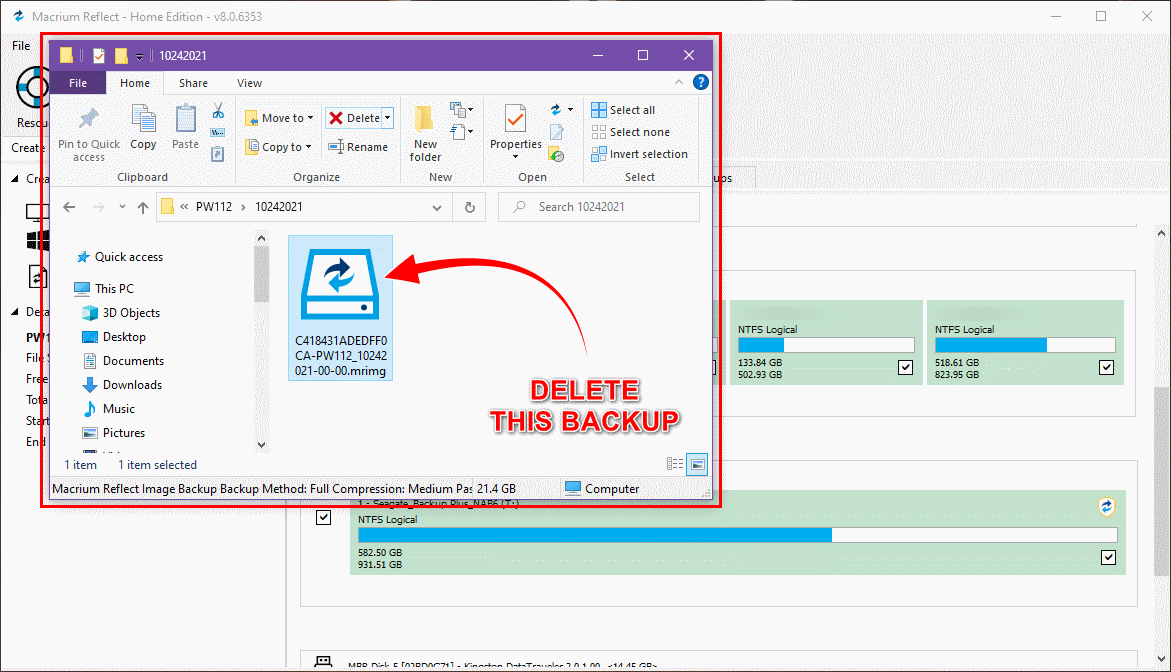Click the History icon in Open group
The height and width of the screenshot is (672, 1171).
[556, 154]
